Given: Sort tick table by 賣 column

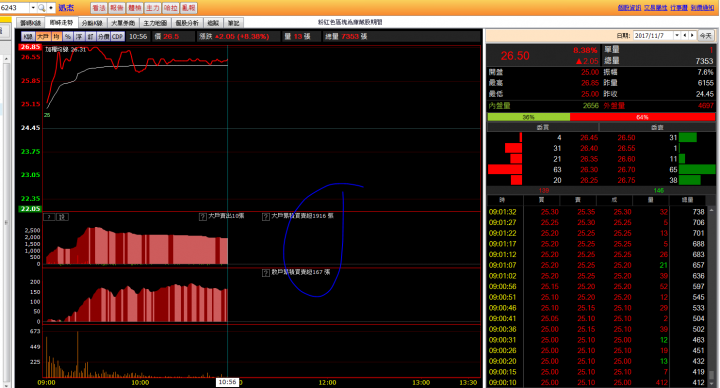Looking at the screenshot, I should click(x=578, y=200).
